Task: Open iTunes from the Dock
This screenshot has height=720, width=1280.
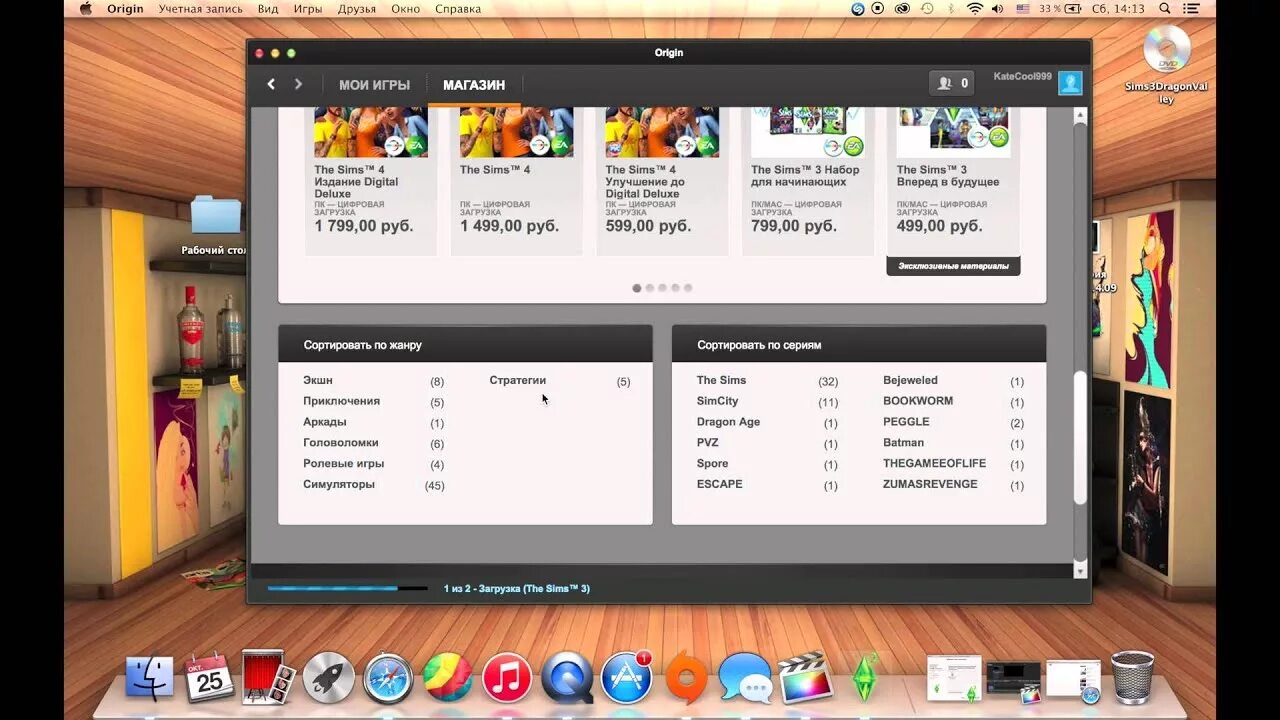Action: click(x=507, y=679)
